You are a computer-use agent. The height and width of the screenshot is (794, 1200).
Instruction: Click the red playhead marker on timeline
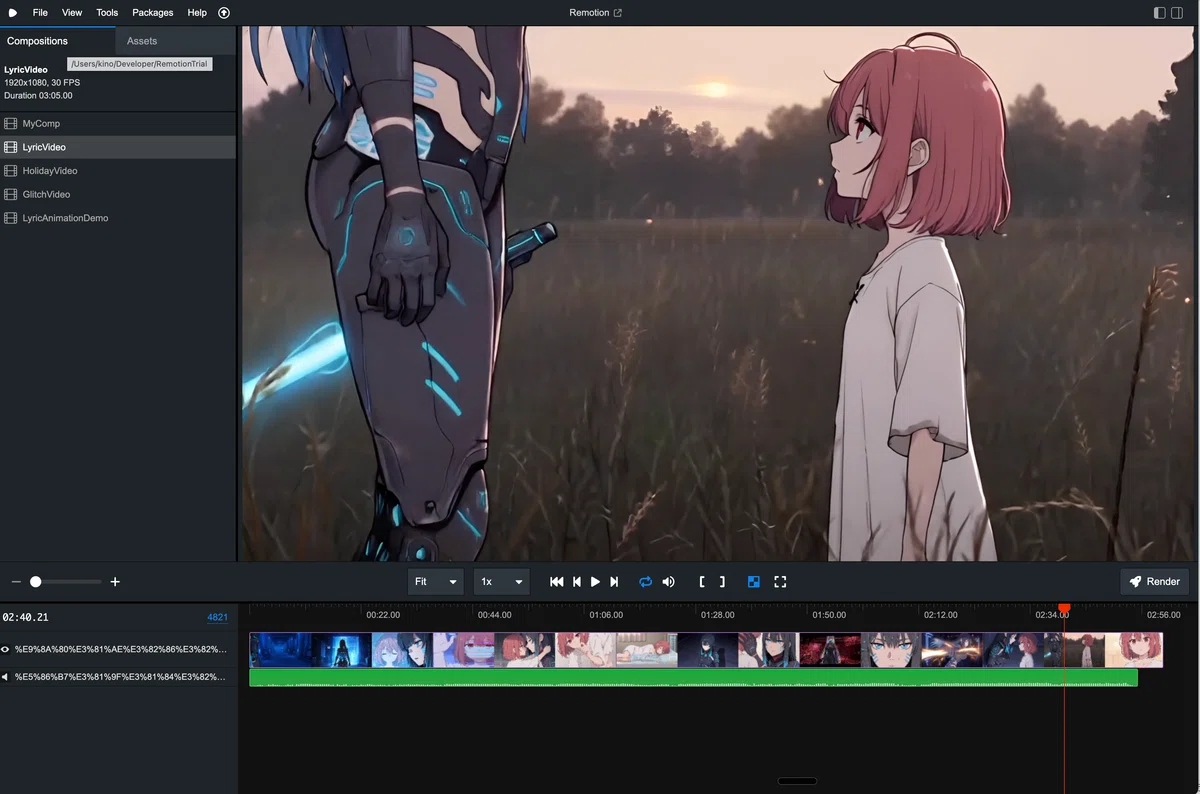1064,608
